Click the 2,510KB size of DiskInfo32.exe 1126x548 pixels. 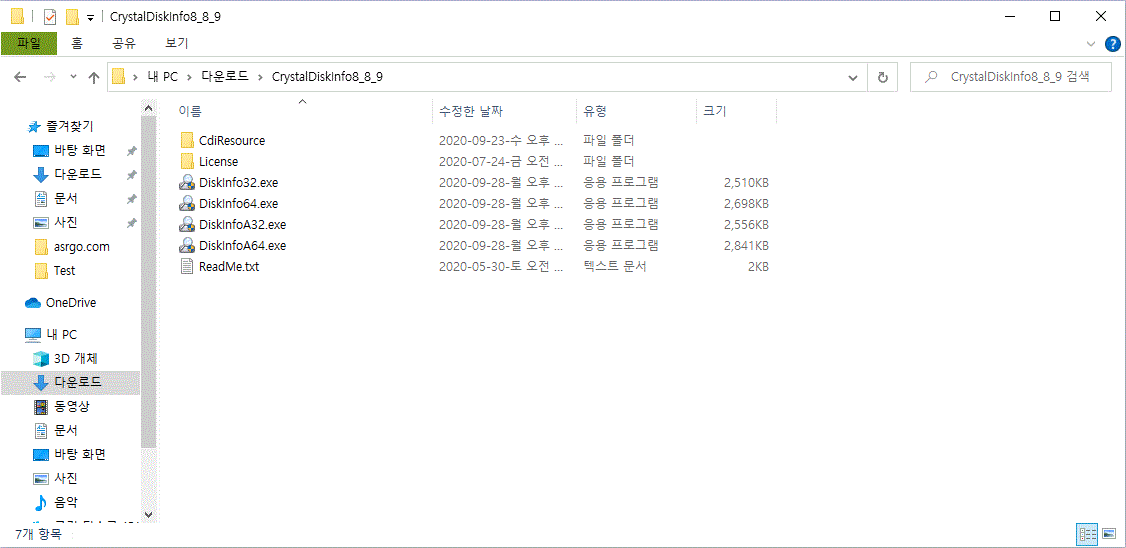(746, 182)
